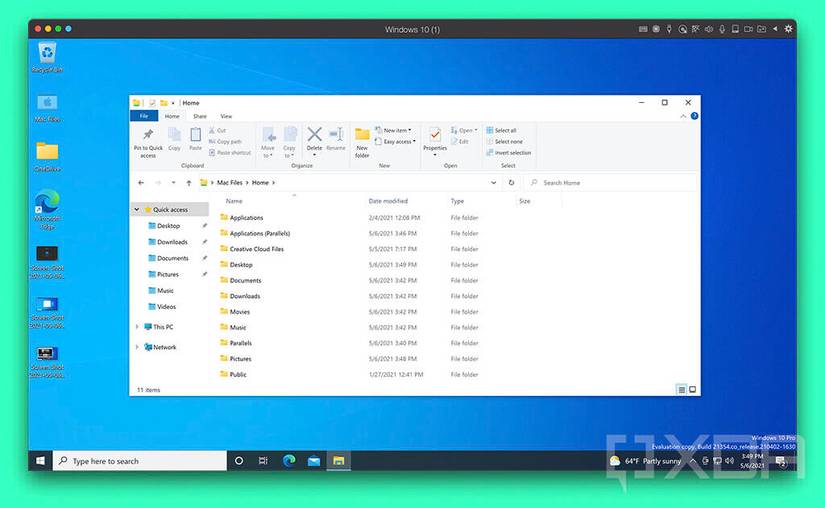825x508 pixels.
Task: Click the Copy ribbon button
Action: pyautogui.click(x=174, y=139)
